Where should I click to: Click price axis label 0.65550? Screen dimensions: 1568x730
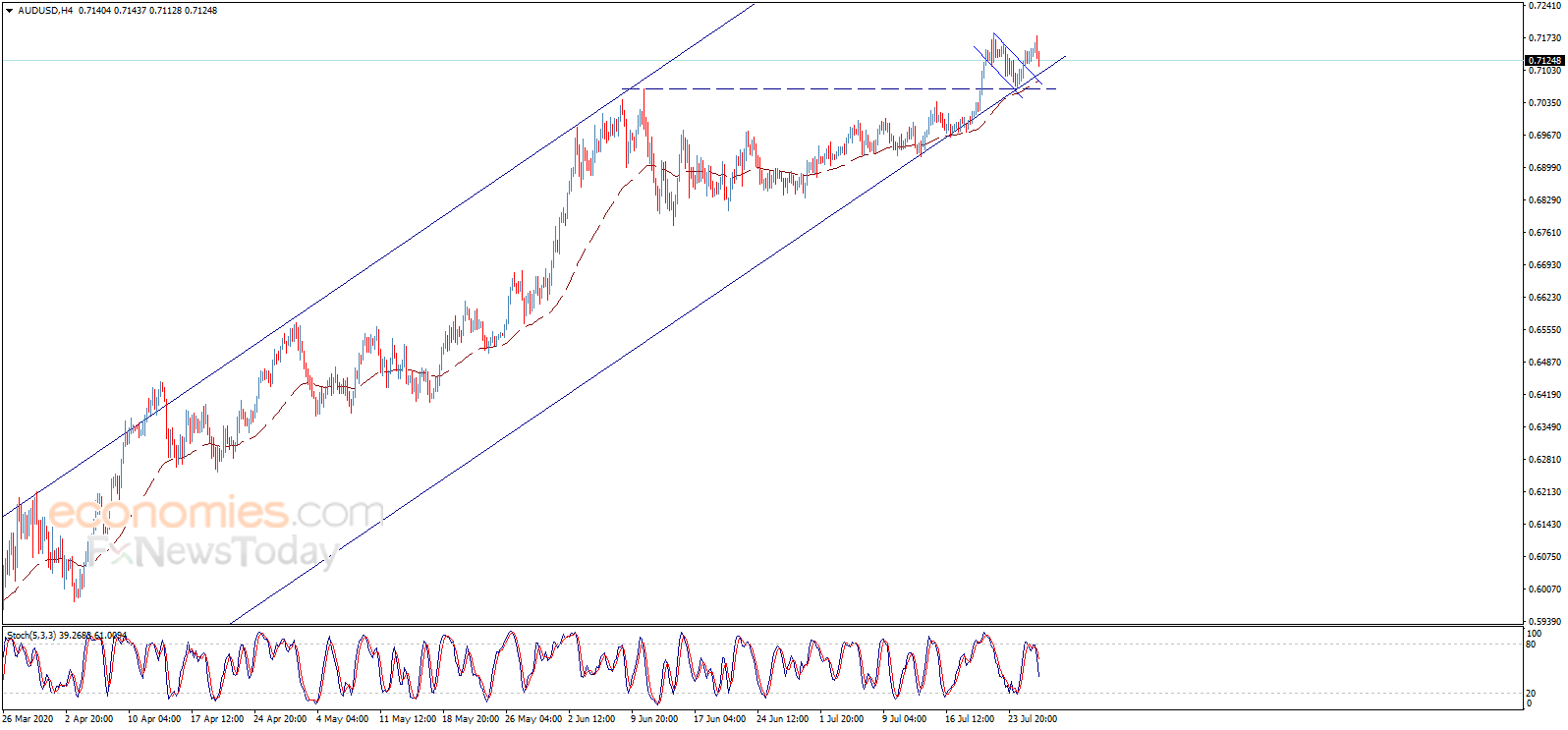[x=1545, y=330]
